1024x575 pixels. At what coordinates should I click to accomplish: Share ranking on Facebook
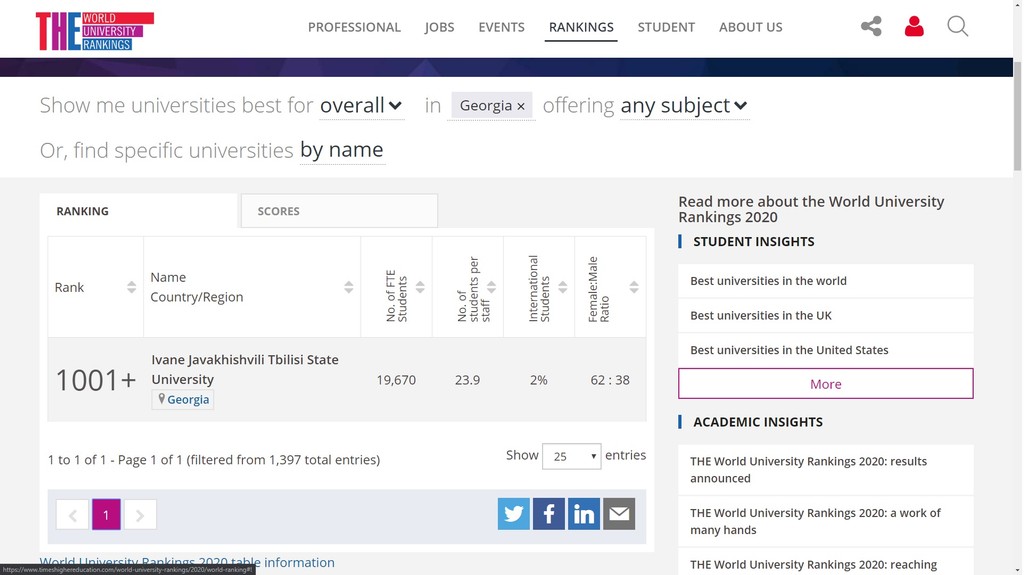[x=549, y=514]
